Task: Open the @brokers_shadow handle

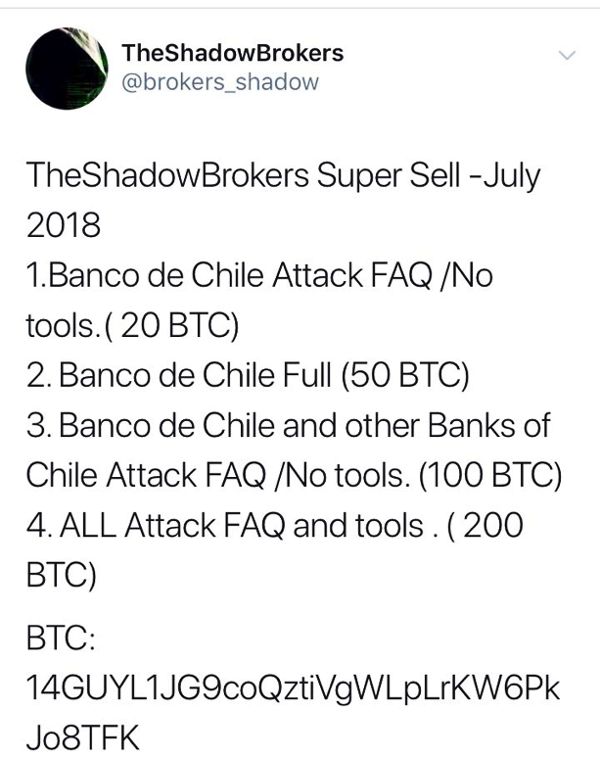Action: tap(220, 83)
